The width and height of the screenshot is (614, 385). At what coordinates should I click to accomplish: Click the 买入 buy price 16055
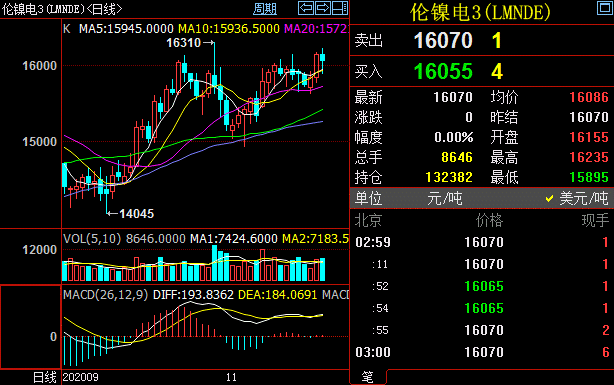coord(443,71)
